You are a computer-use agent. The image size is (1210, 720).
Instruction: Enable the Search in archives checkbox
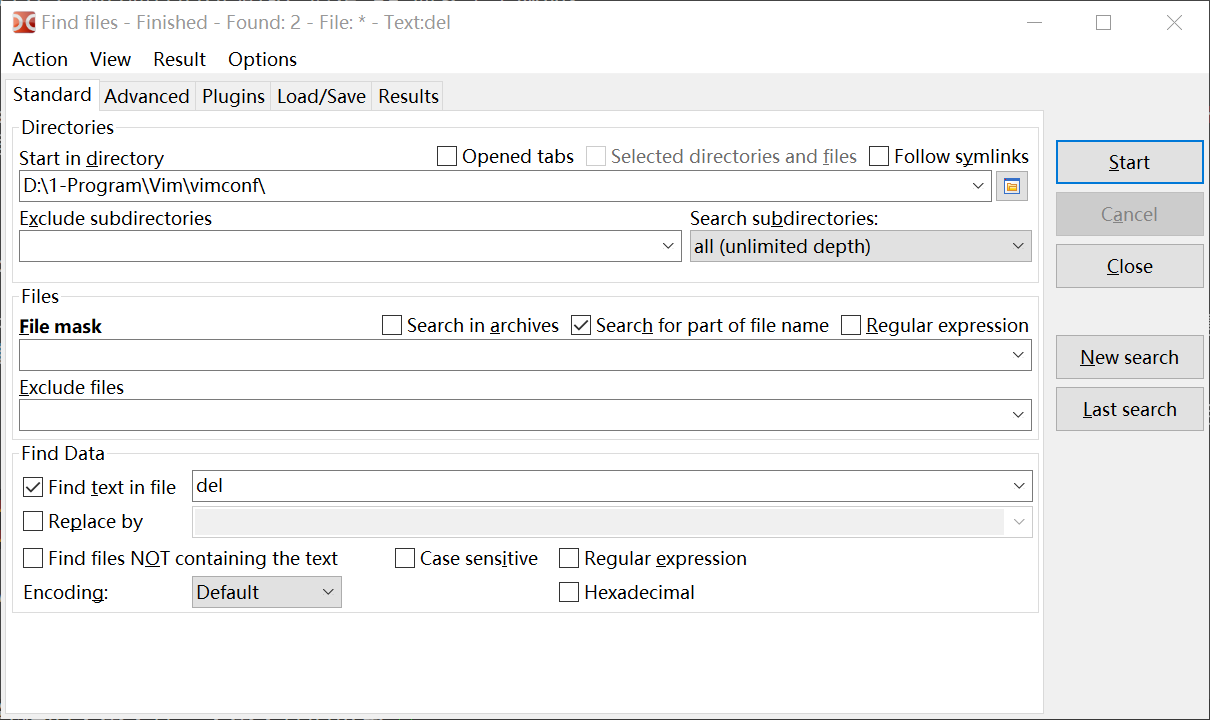pos(393,326)
